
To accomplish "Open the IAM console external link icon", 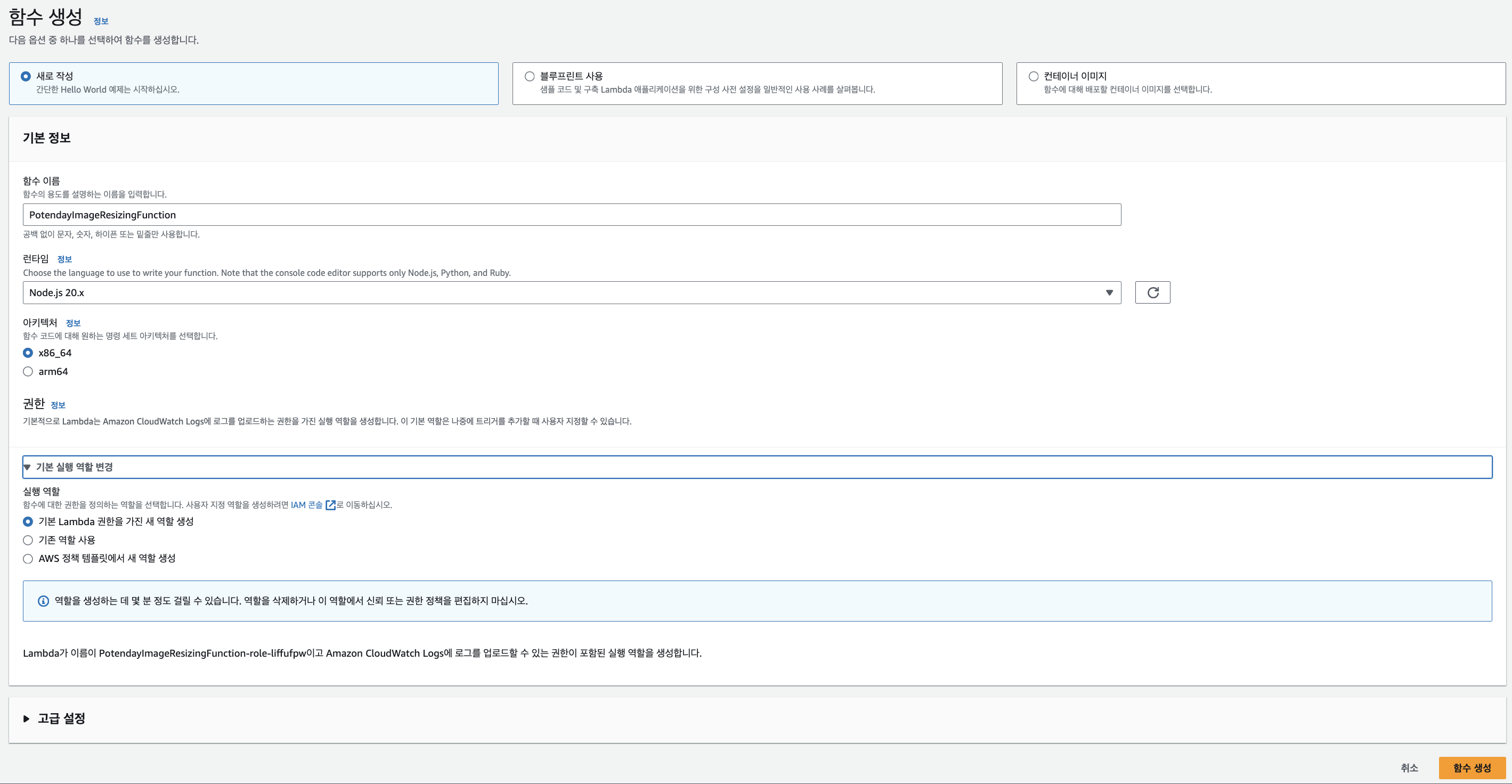I will [330, 505].
